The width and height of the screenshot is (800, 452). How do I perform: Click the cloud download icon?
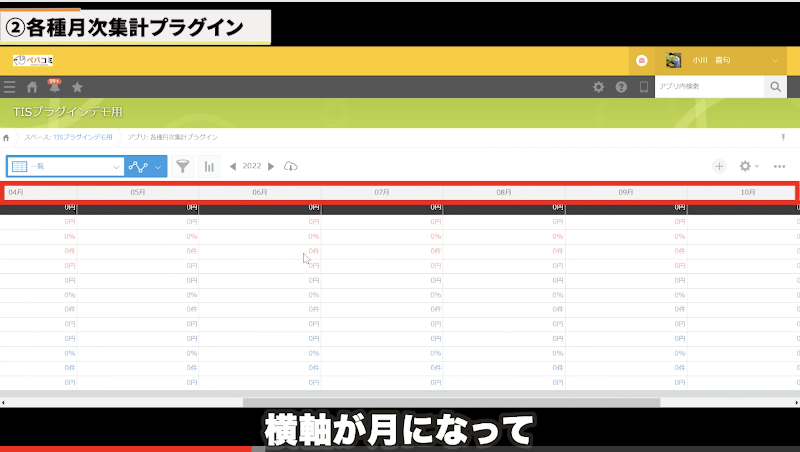[x=291, y=166]
